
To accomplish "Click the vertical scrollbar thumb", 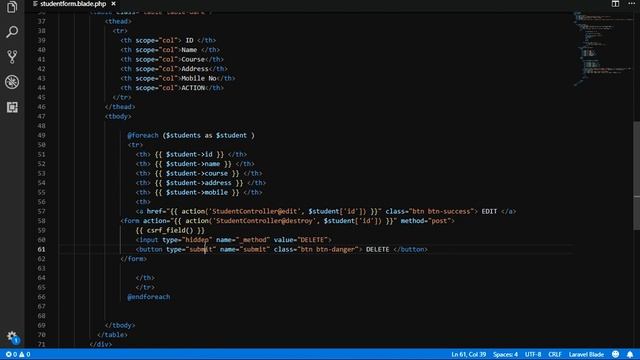I will pyautogui.click(x=636, y=176).
